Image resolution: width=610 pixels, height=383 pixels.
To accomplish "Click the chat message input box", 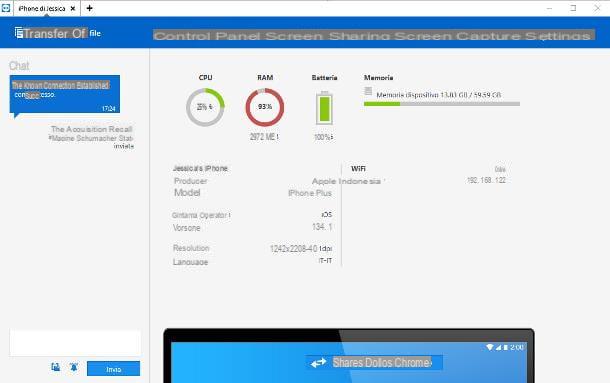I will coord(75,343).
